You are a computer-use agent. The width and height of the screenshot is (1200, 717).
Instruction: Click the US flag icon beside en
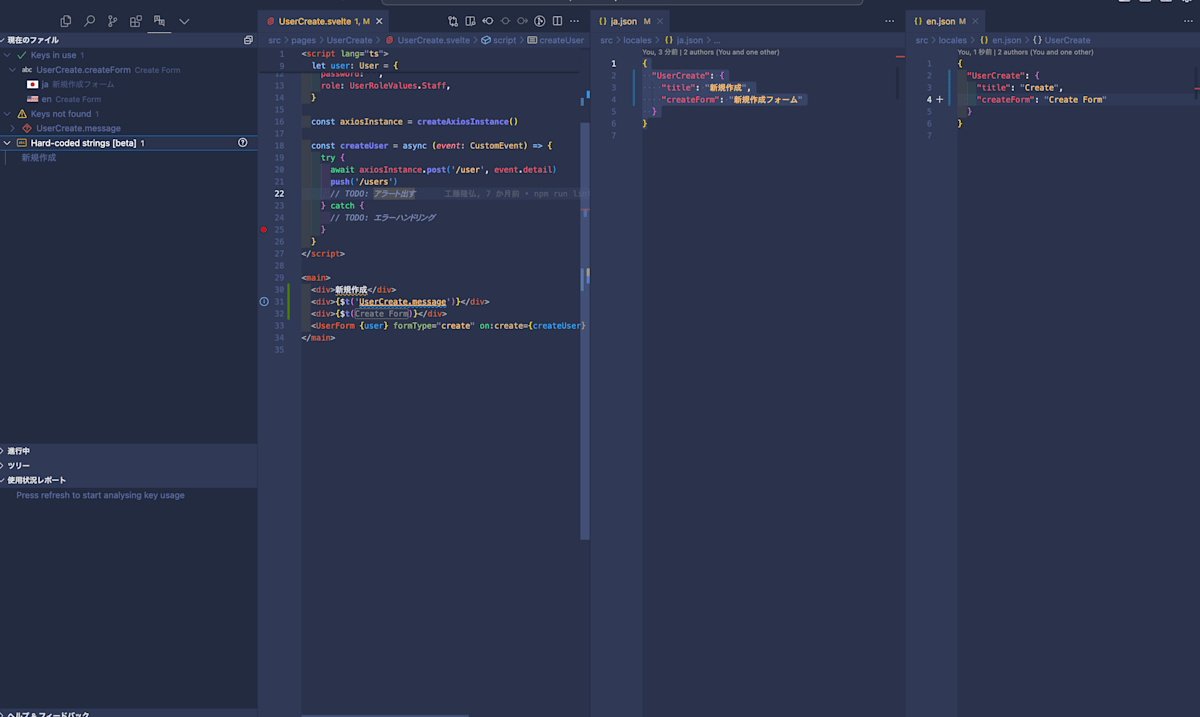pyautogui.click(x=32, y=99)
